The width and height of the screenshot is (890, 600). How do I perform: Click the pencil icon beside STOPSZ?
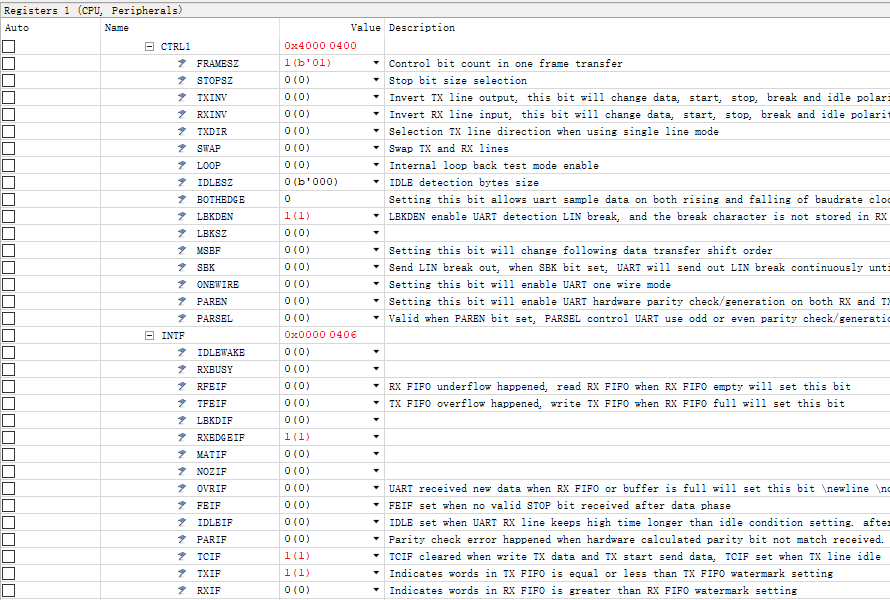(x=182, y=80)
